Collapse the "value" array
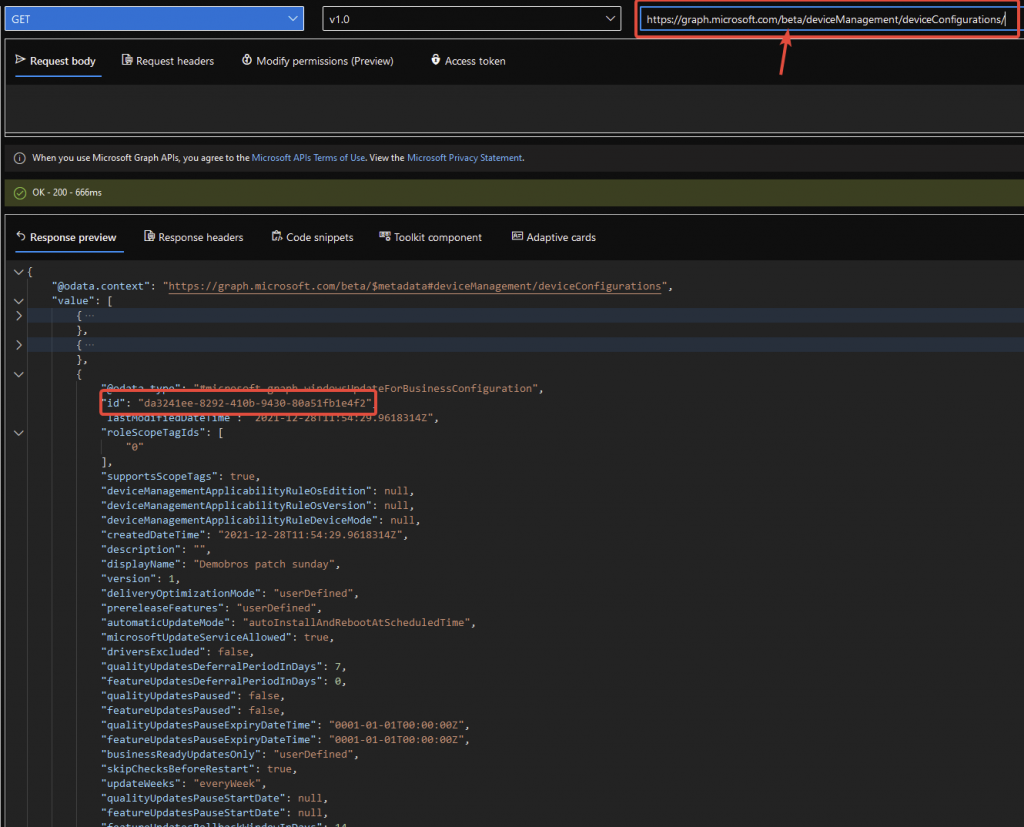Image resolution: width=1024 pixels, height=827 pixels. click(19, 301)
